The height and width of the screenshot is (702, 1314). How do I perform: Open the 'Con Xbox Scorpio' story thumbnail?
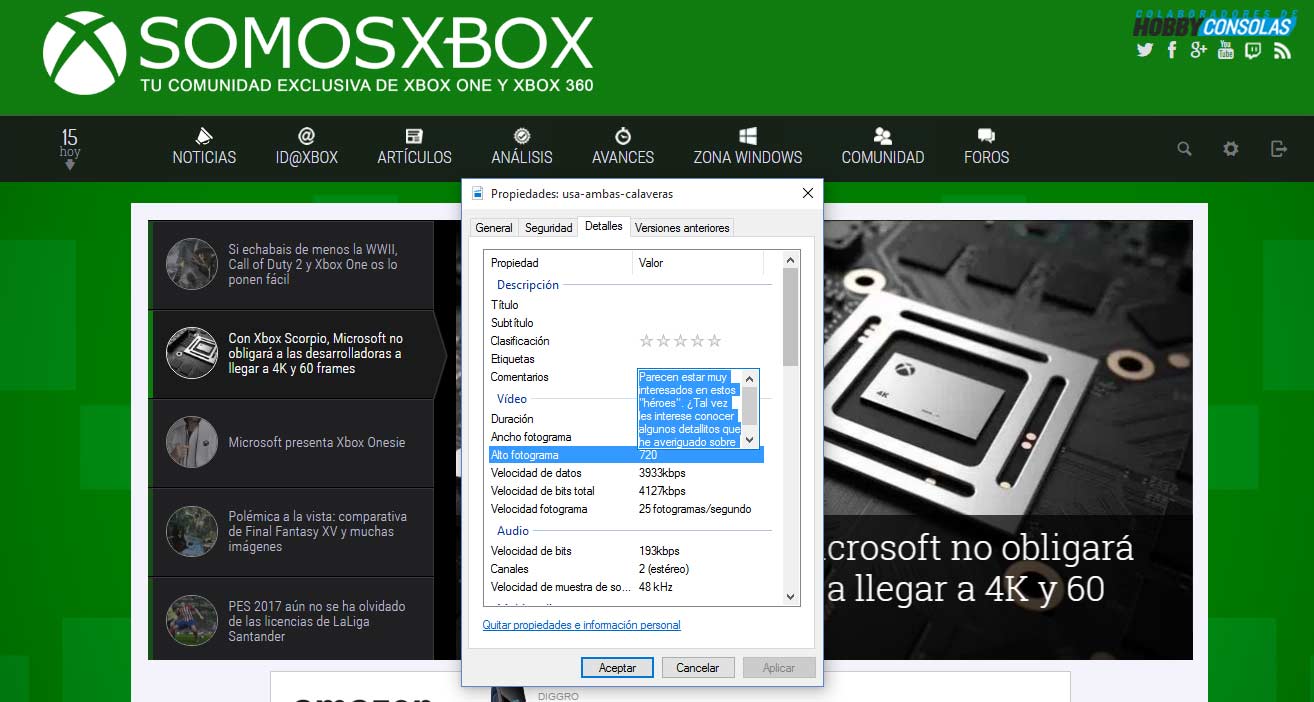click(x=192, y=353)
